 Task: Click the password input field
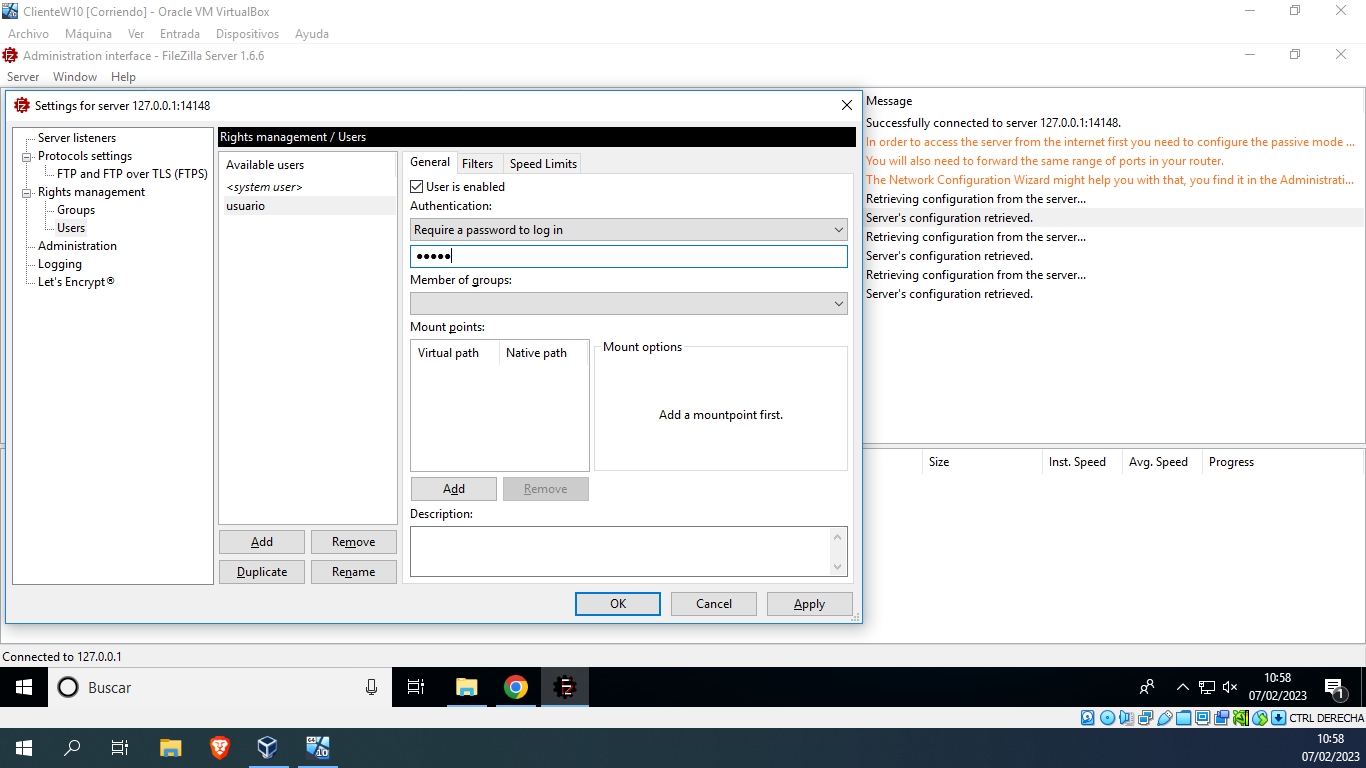click(x=629, y=256)
